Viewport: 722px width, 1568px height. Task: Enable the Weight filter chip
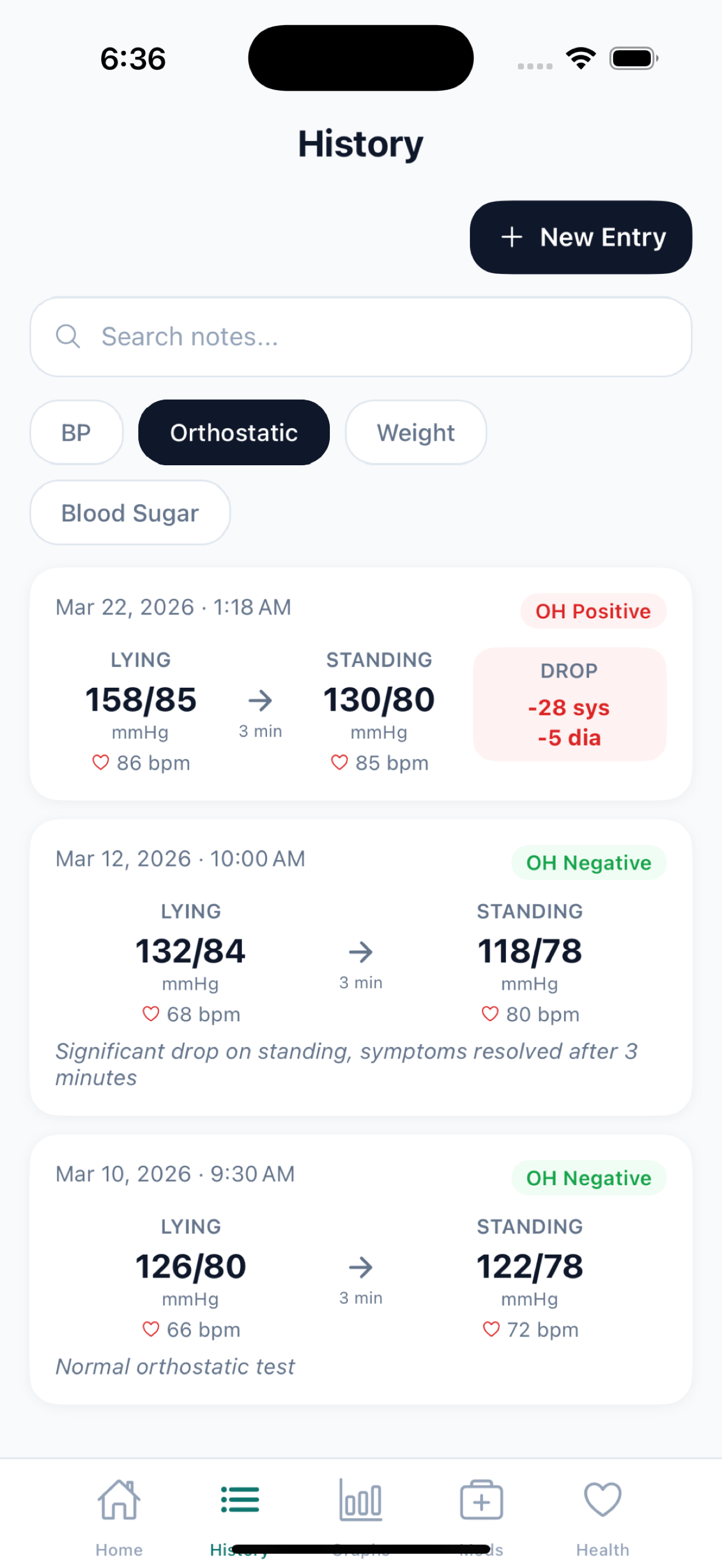416,432
